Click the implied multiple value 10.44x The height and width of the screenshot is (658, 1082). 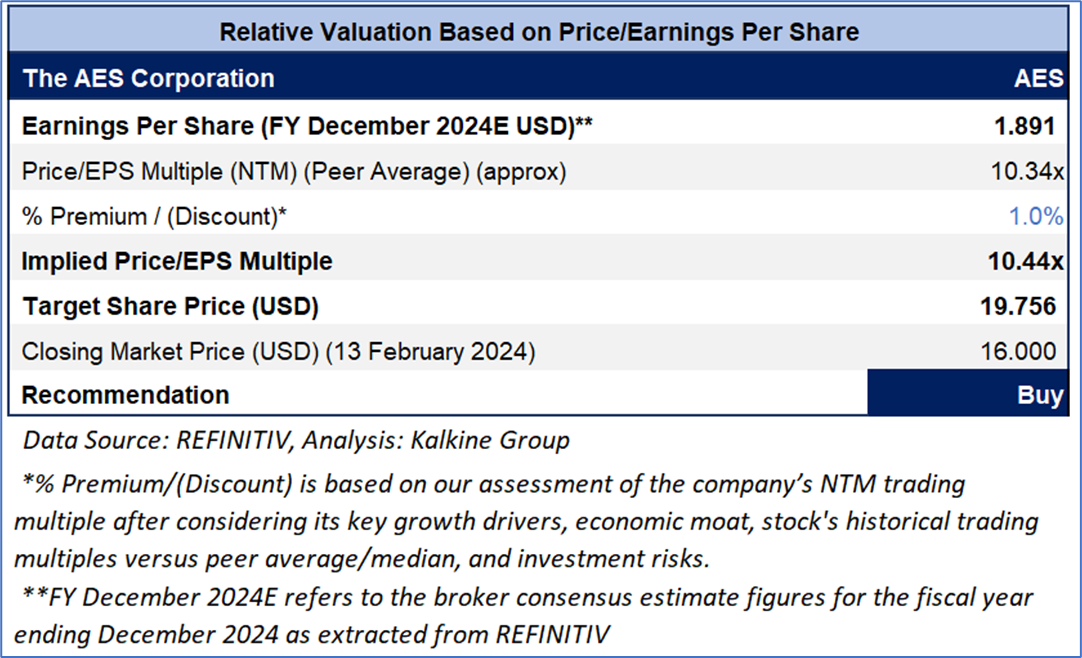click(x=1025, y=261)
